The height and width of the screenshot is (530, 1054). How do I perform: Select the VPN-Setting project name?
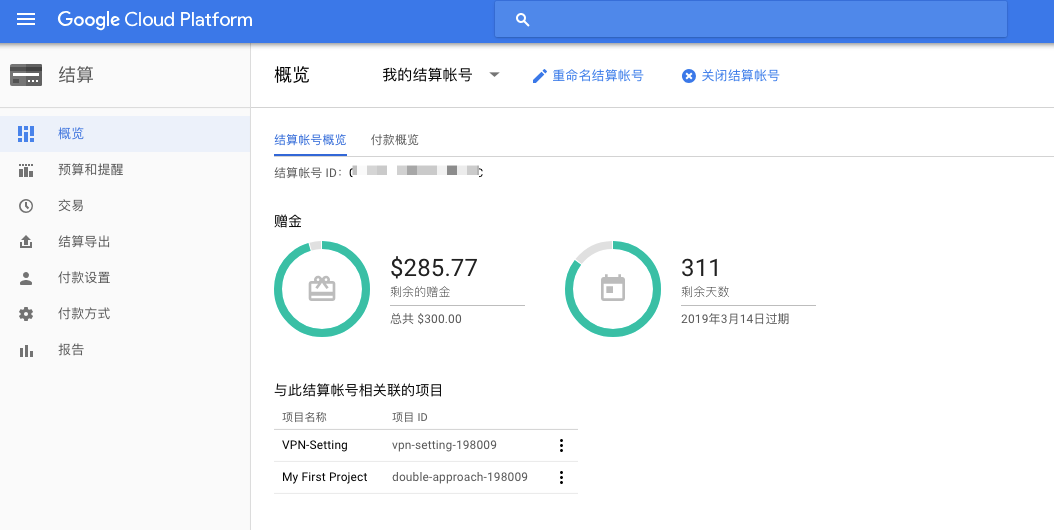(315, 445)
